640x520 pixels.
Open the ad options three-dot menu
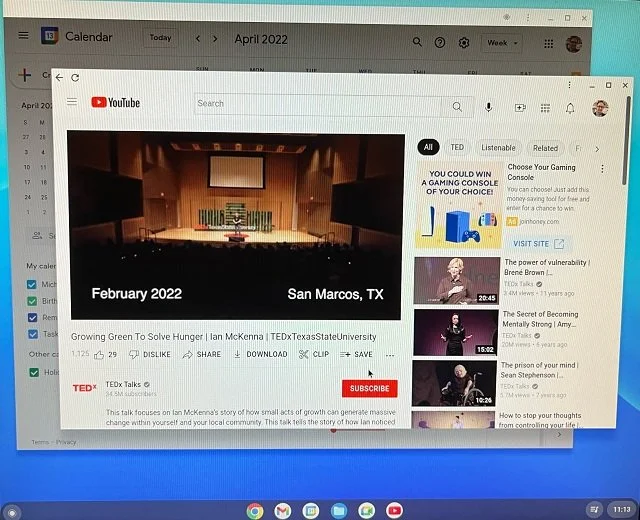pyautogui.click(x=602, y=169)
